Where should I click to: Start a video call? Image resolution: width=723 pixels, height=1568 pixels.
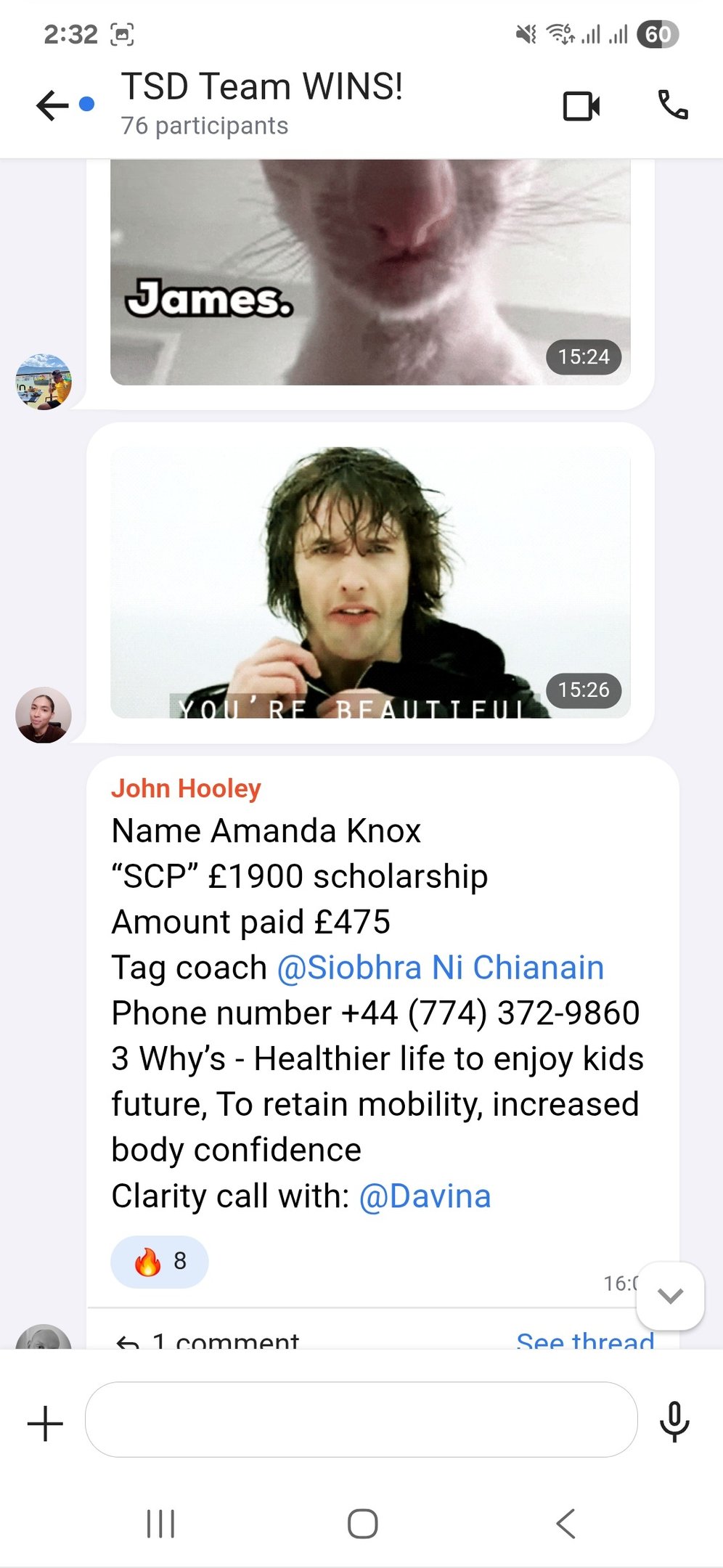tap(581, 106)
